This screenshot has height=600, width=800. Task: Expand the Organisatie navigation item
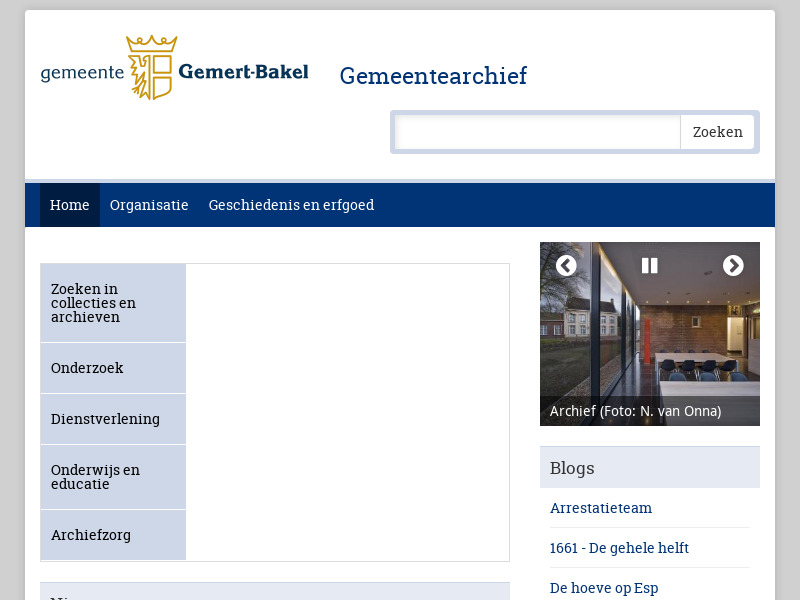(149, 205)
